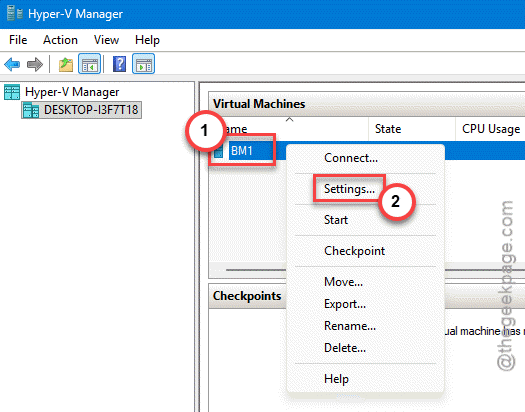Choose Export... from the context menu

pyautogui.click(x=366, y=304)
